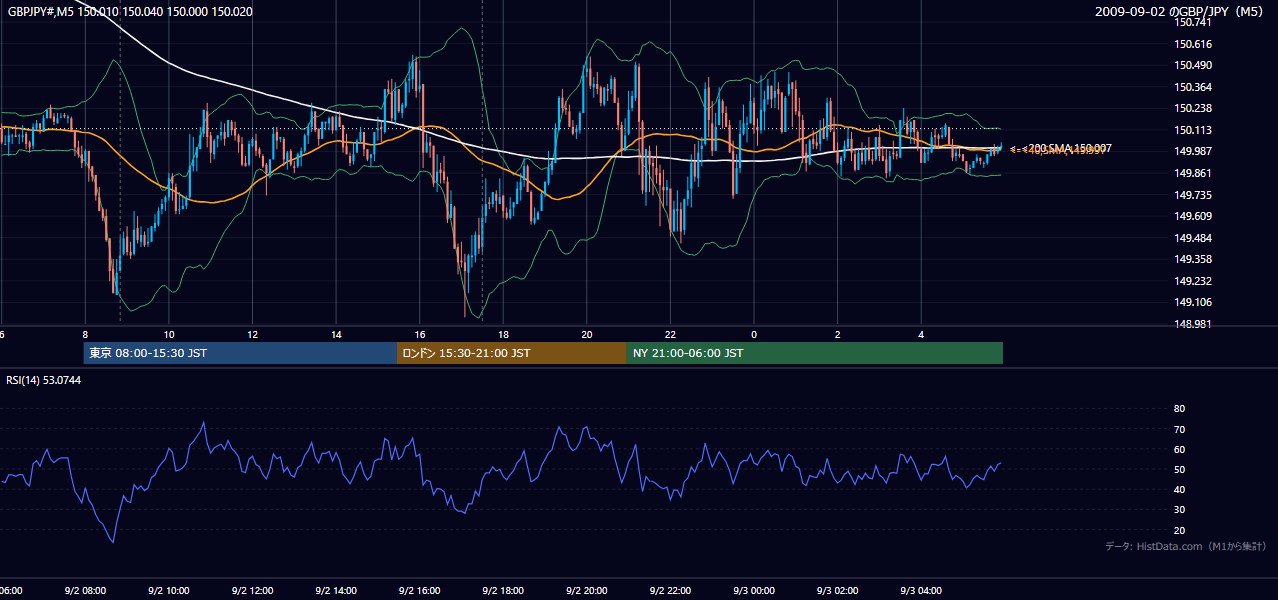Click the 9/3 02:00 time axis label
Viewport: 1278px width, 600px height.
click(837, 591)
